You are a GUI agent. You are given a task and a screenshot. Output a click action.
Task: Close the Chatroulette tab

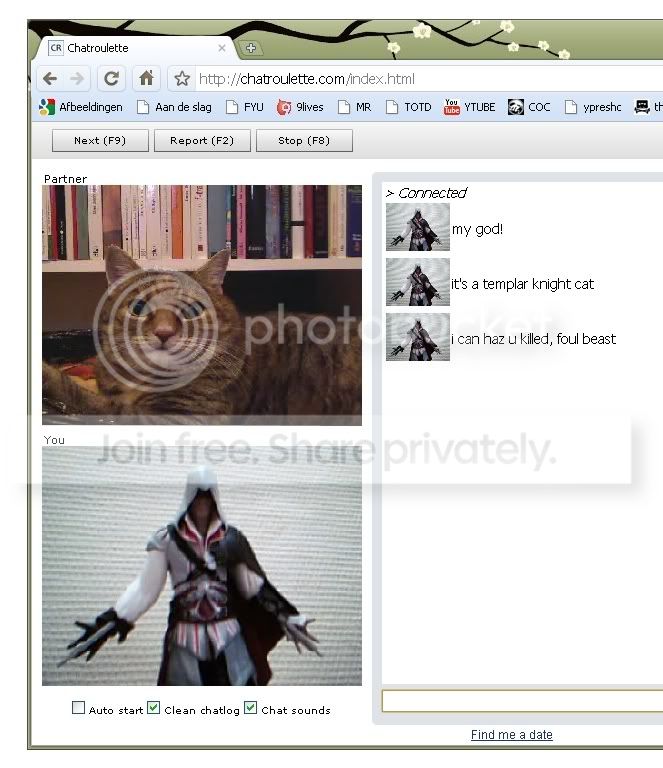click(x=222, y=48)
